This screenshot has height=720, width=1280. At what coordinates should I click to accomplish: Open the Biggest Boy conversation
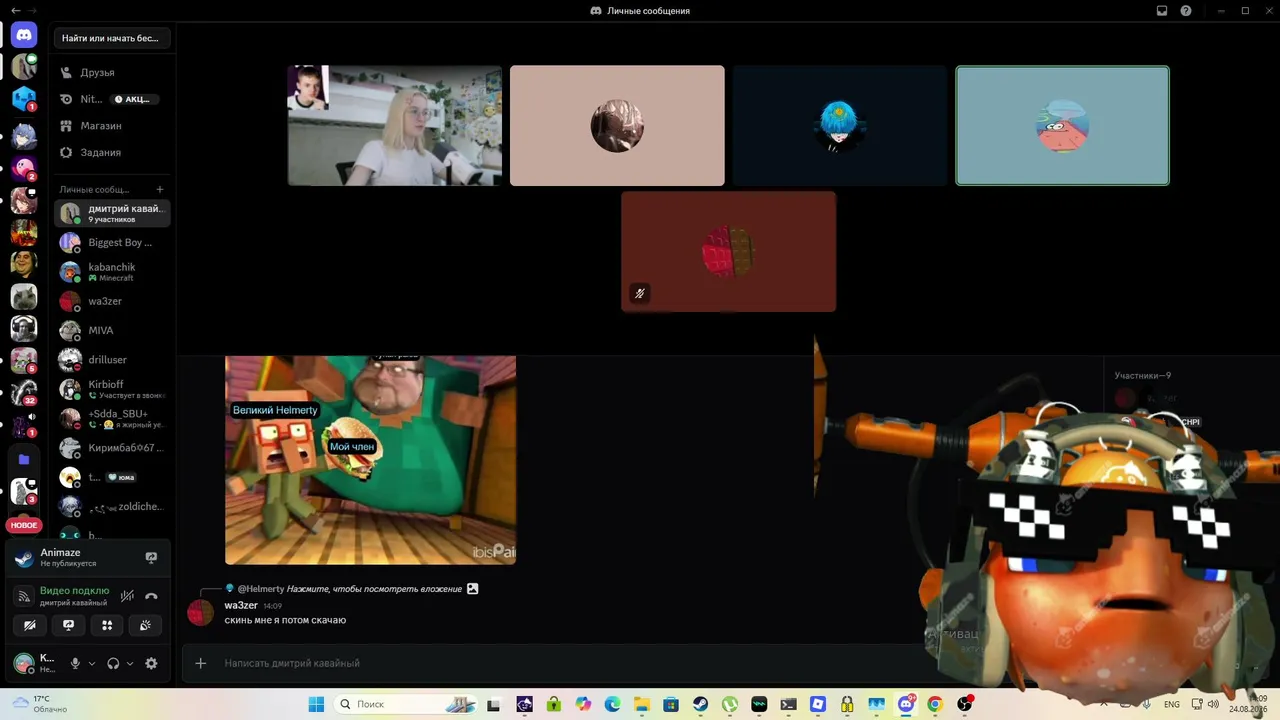pyautogui.click(x=112, y=242)
